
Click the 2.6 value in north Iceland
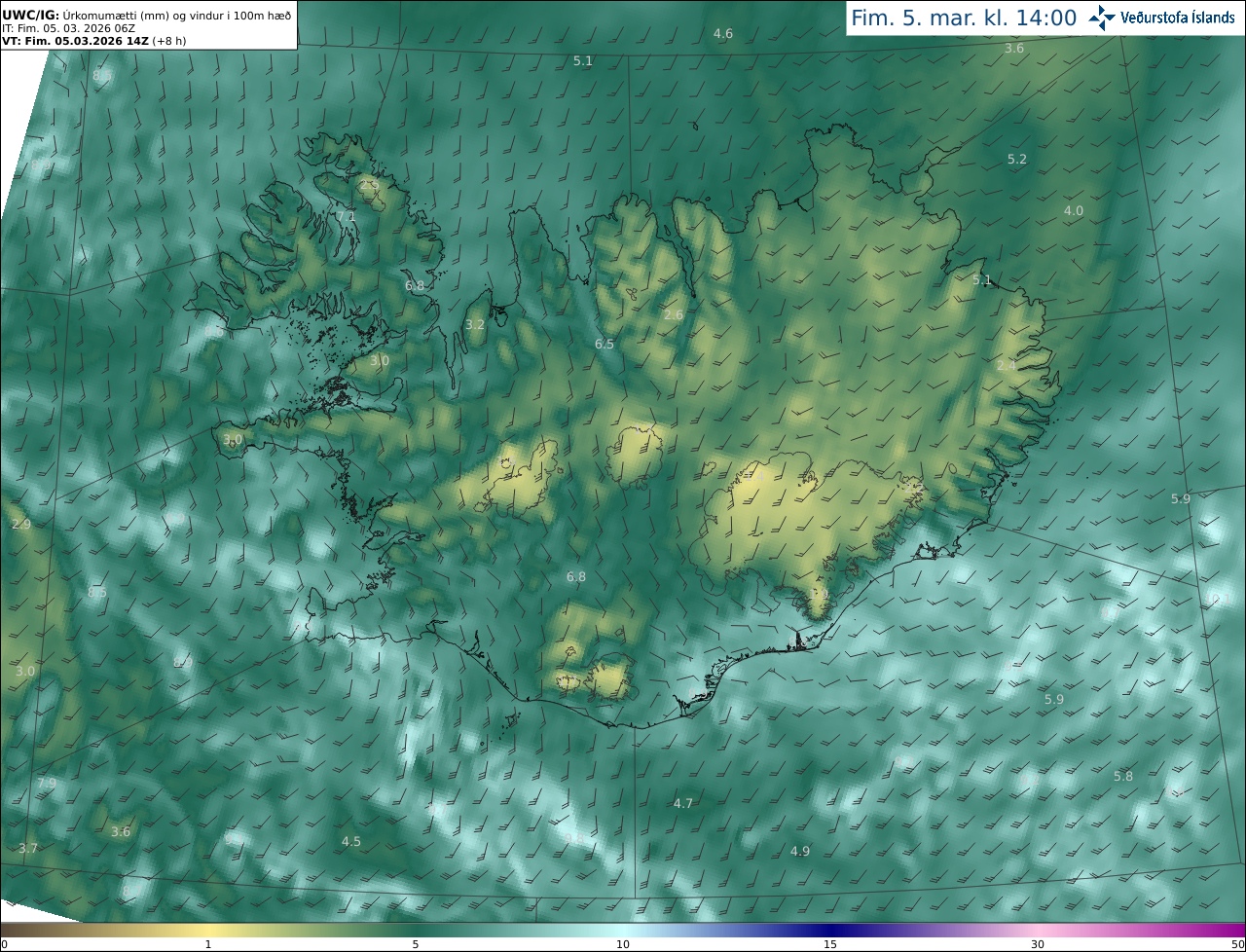click(674, 314)
